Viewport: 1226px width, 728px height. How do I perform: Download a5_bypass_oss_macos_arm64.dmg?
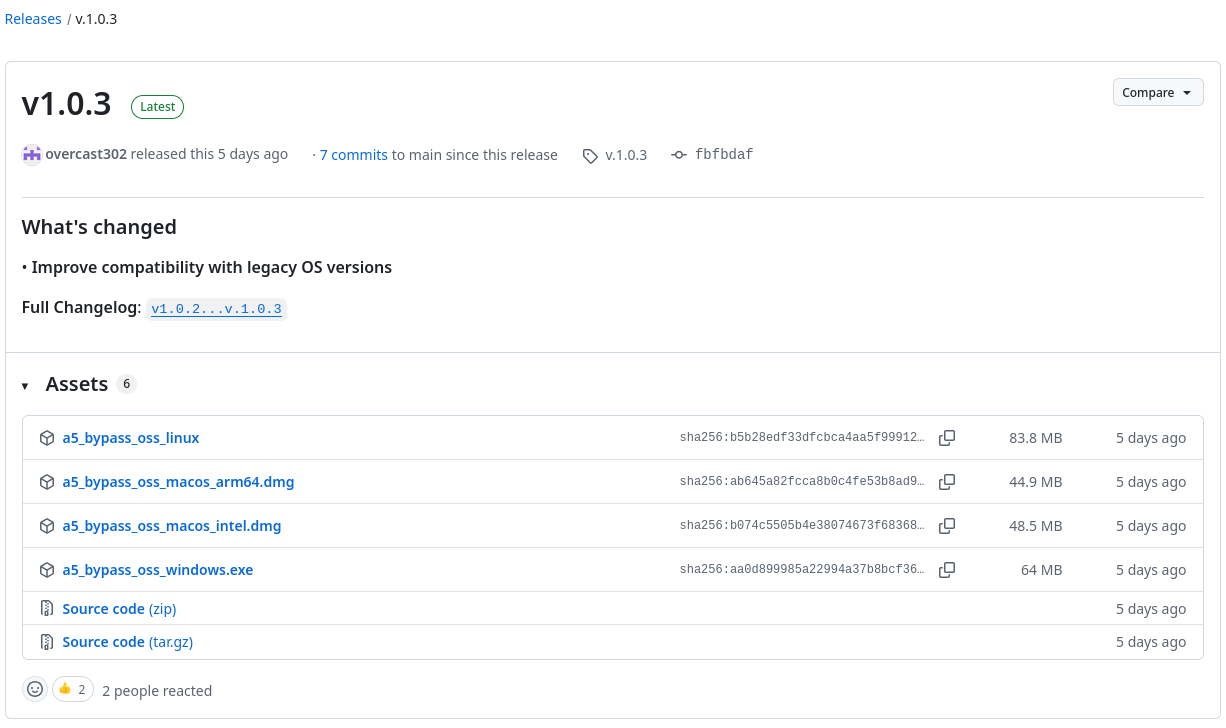pos(178,481)
